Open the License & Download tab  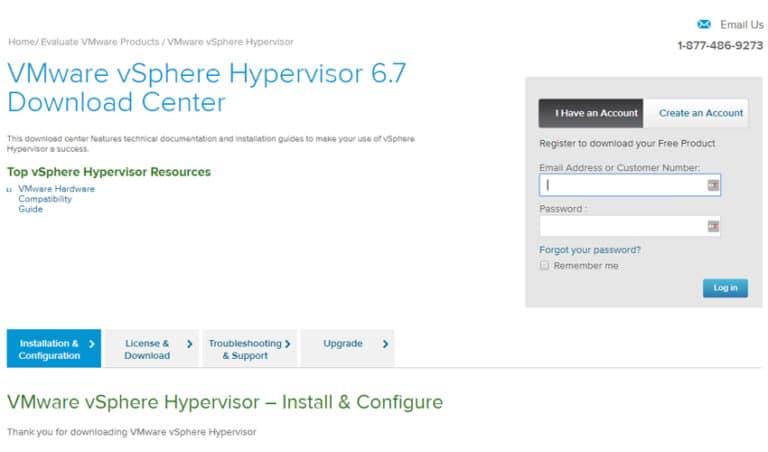152,349
